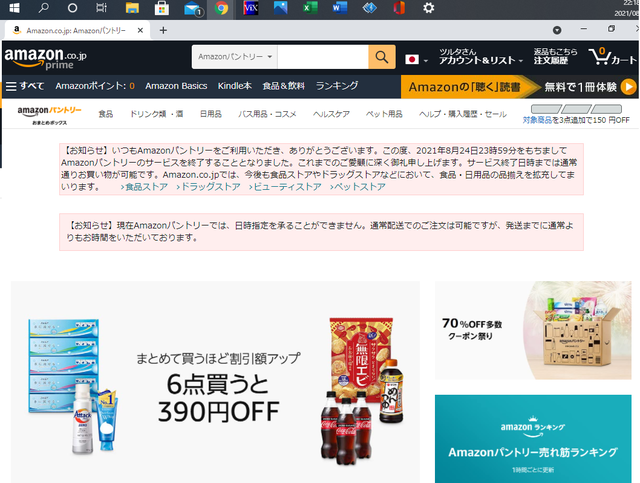Viewport: 640px width, 483px height.
Task: Open 食品&飲料 in nav bar
Action: pos(283,86)
